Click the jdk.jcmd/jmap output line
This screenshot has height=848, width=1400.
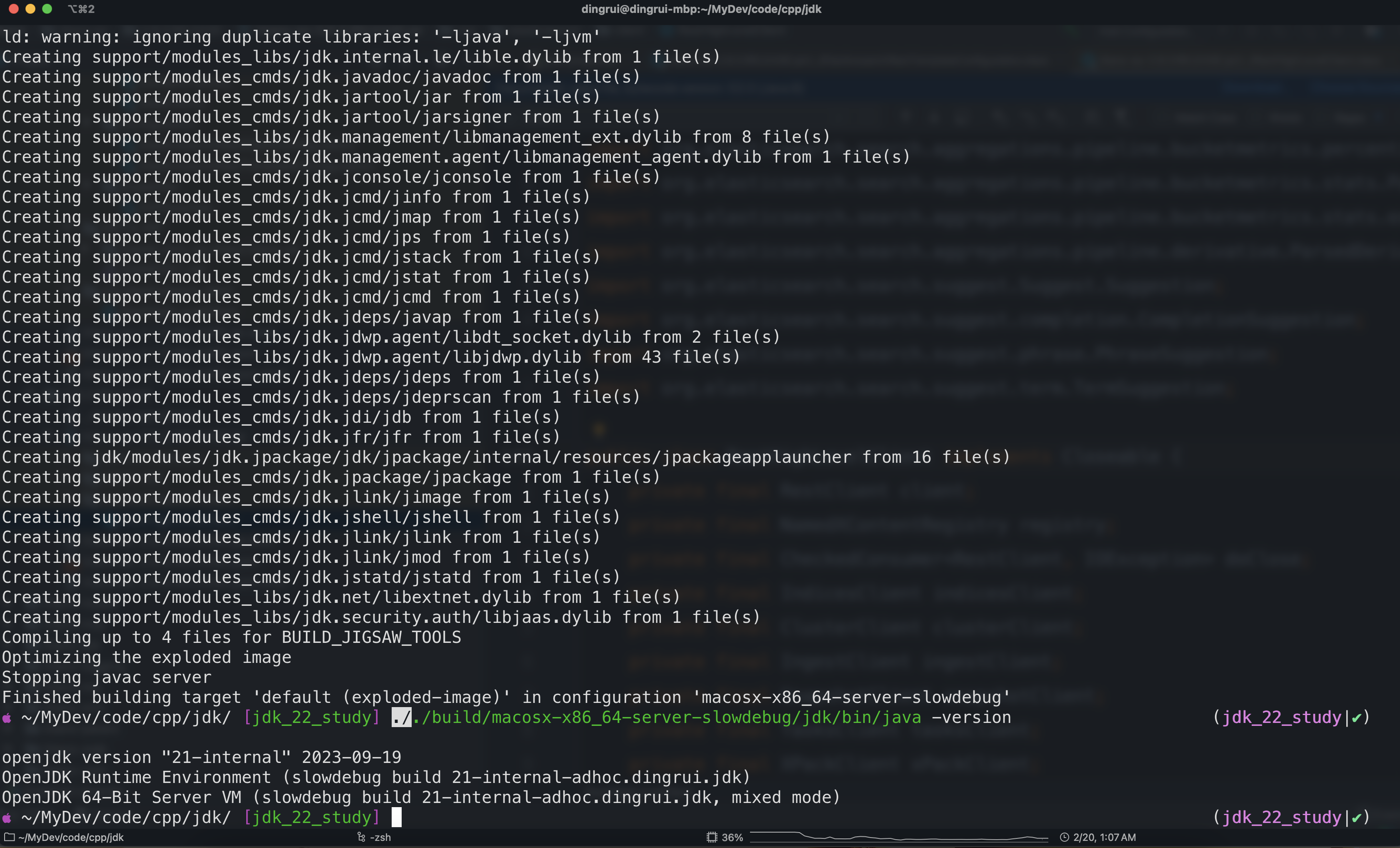coord(291,217)
